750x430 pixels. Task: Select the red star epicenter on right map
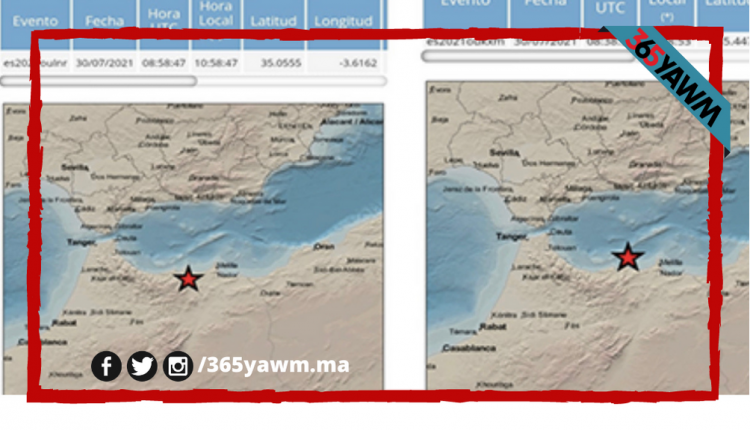(627, 257)
